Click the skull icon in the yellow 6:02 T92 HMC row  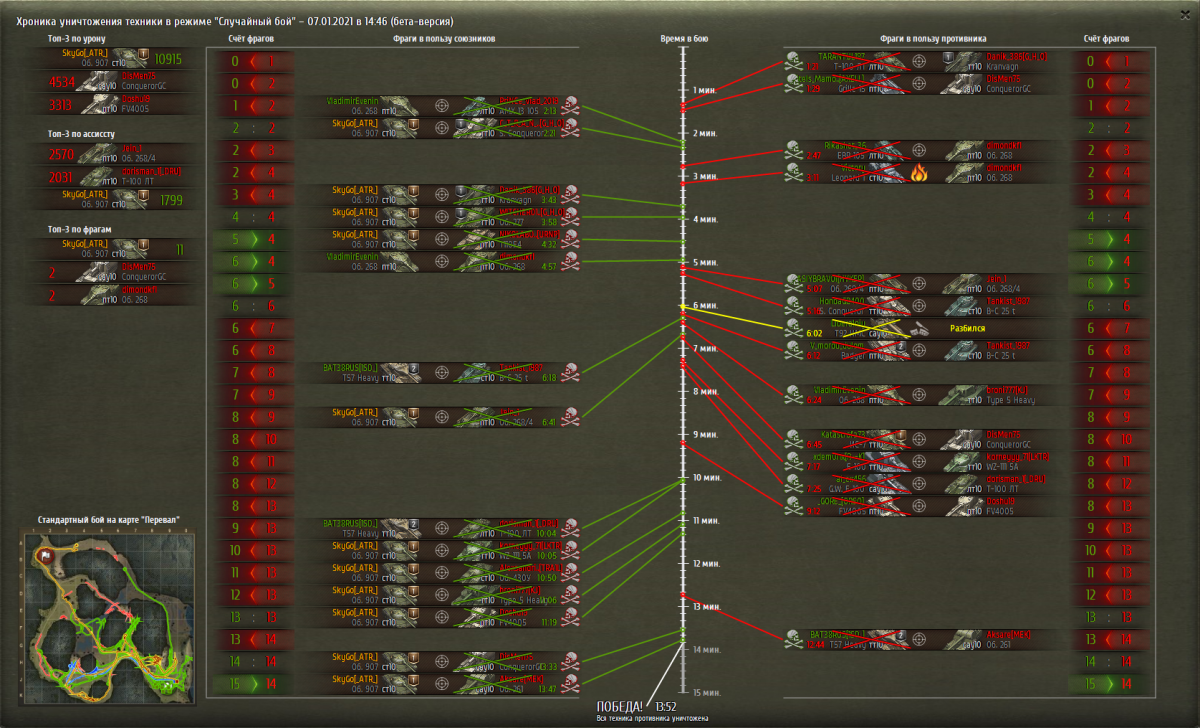794,328
